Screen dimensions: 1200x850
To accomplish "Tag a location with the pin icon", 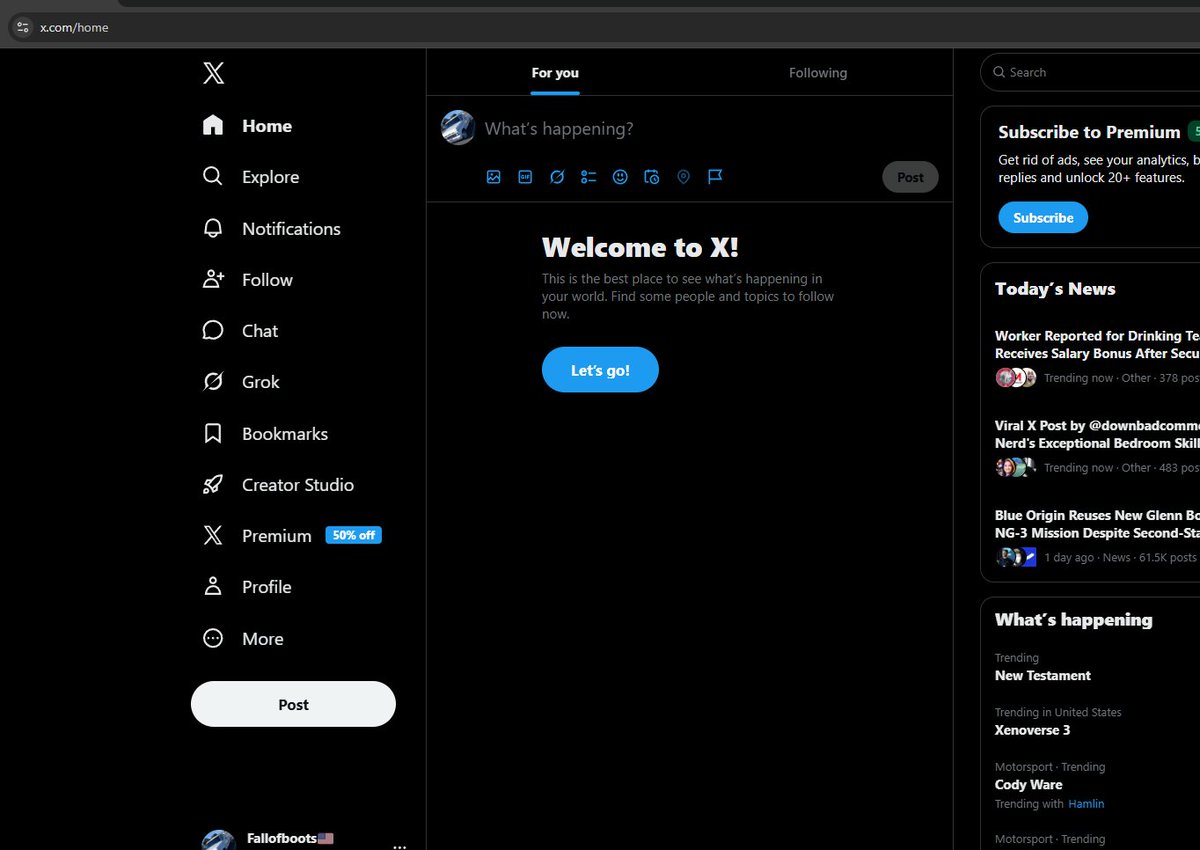I will pos(683,177).
